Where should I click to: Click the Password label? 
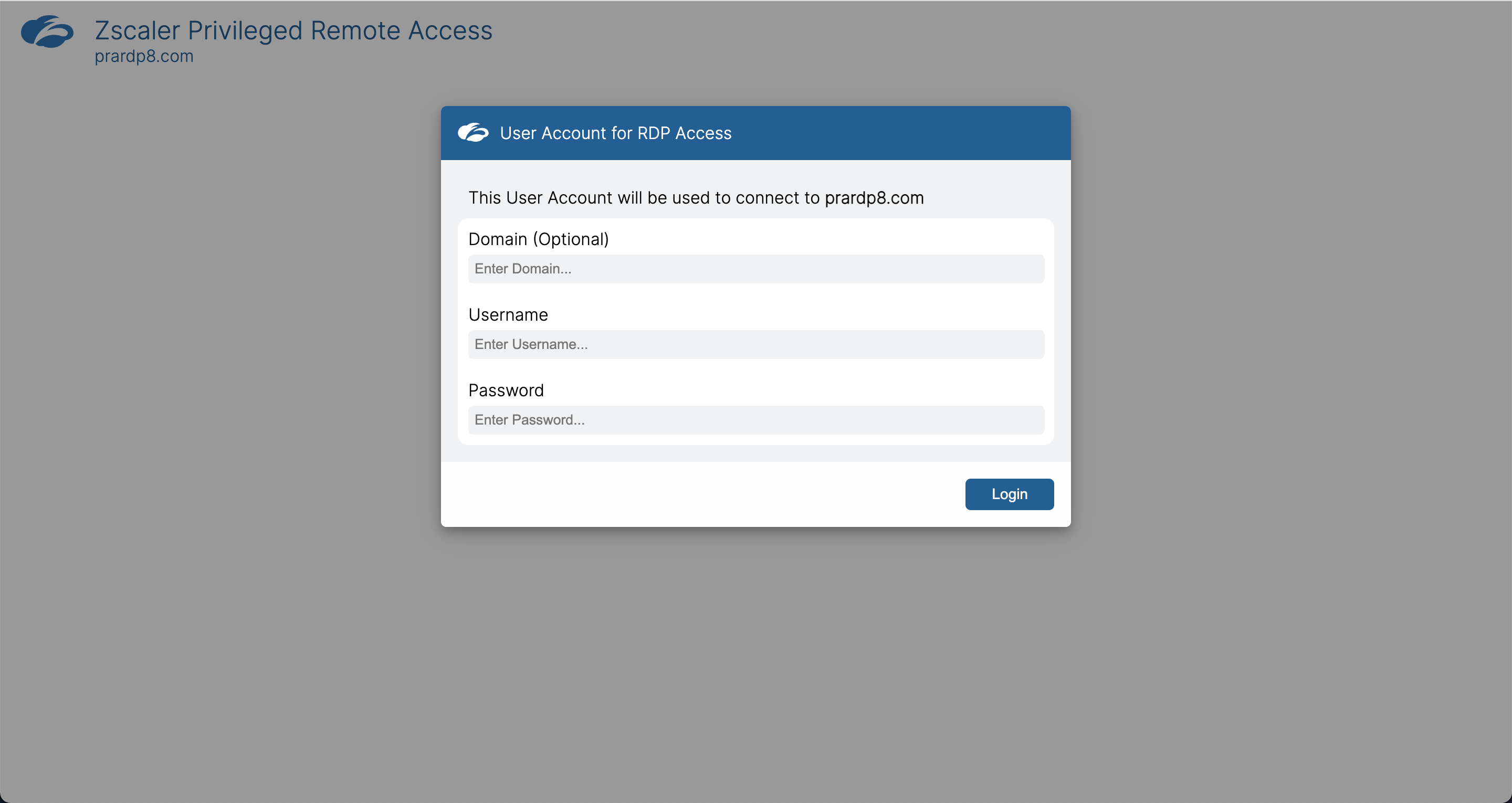tap(506, 390)
